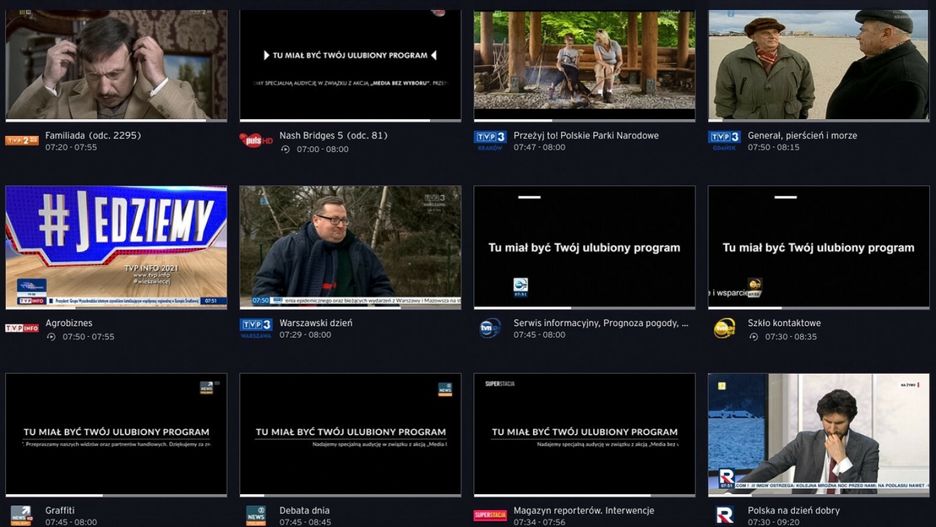The width and height of the screenshot is (936, 527).
Task: Open the Szkło kontaktowe black thumbnail
Action: 818,246
